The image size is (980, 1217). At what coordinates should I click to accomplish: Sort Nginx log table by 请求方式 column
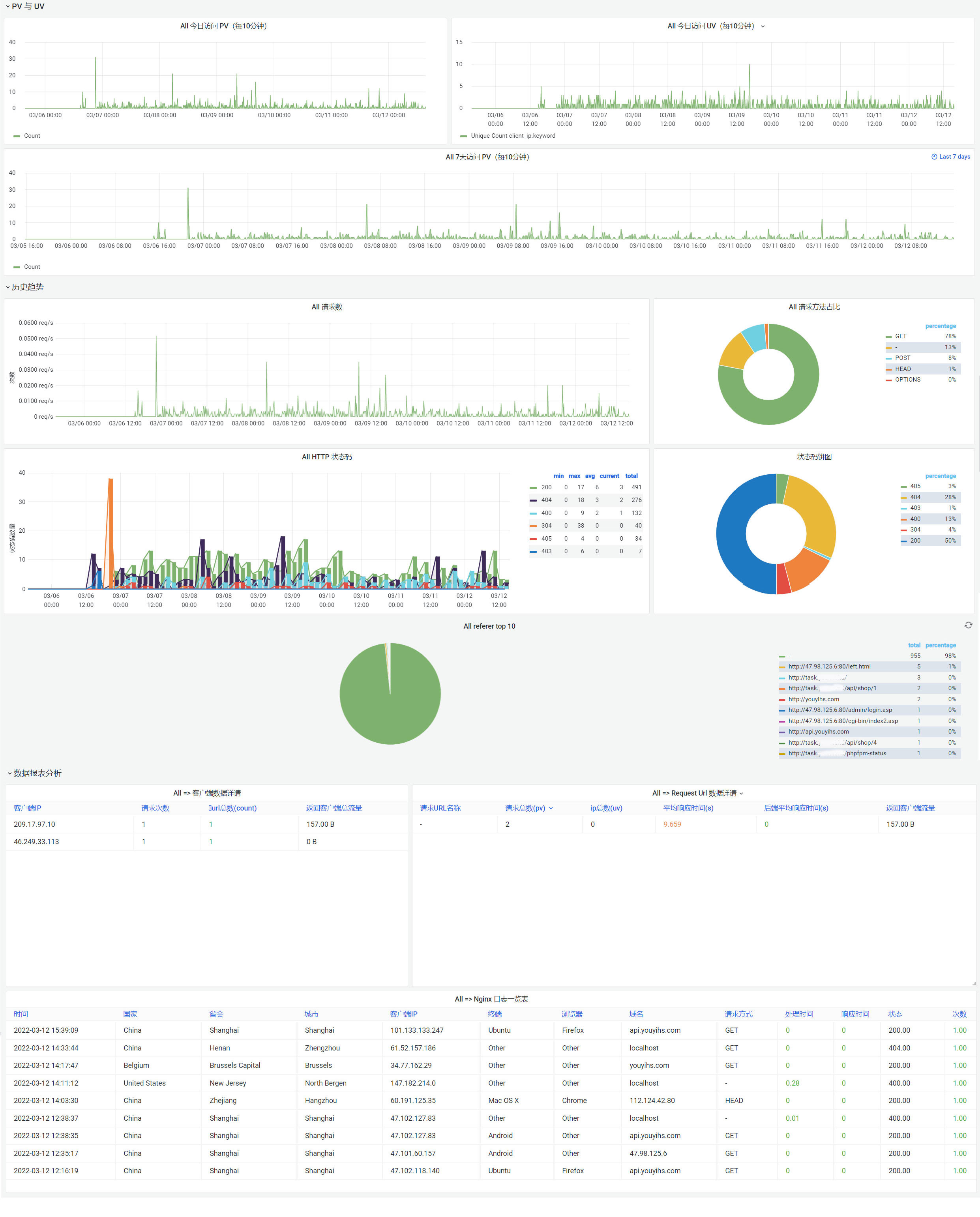pos(738,1014)
